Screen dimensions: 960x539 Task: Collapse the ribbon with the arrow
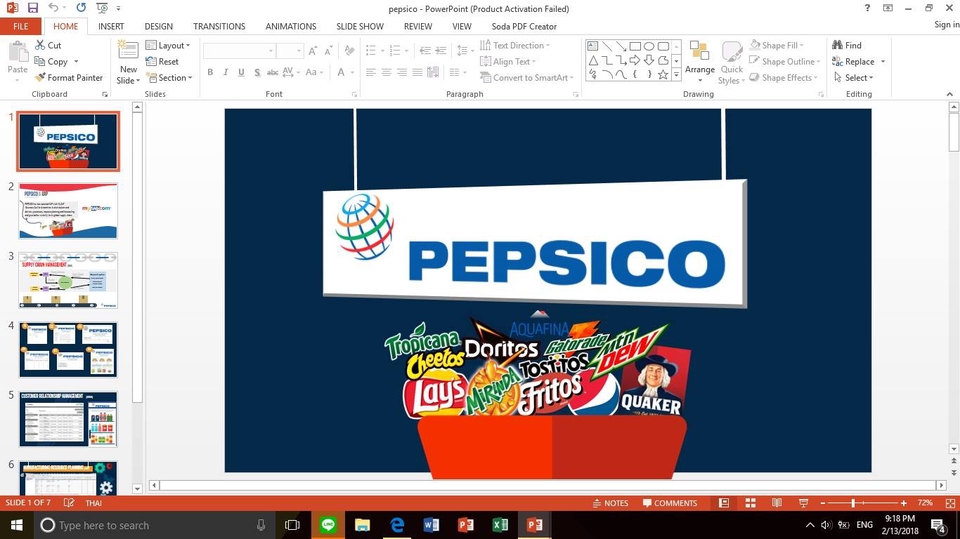[950, 94]
